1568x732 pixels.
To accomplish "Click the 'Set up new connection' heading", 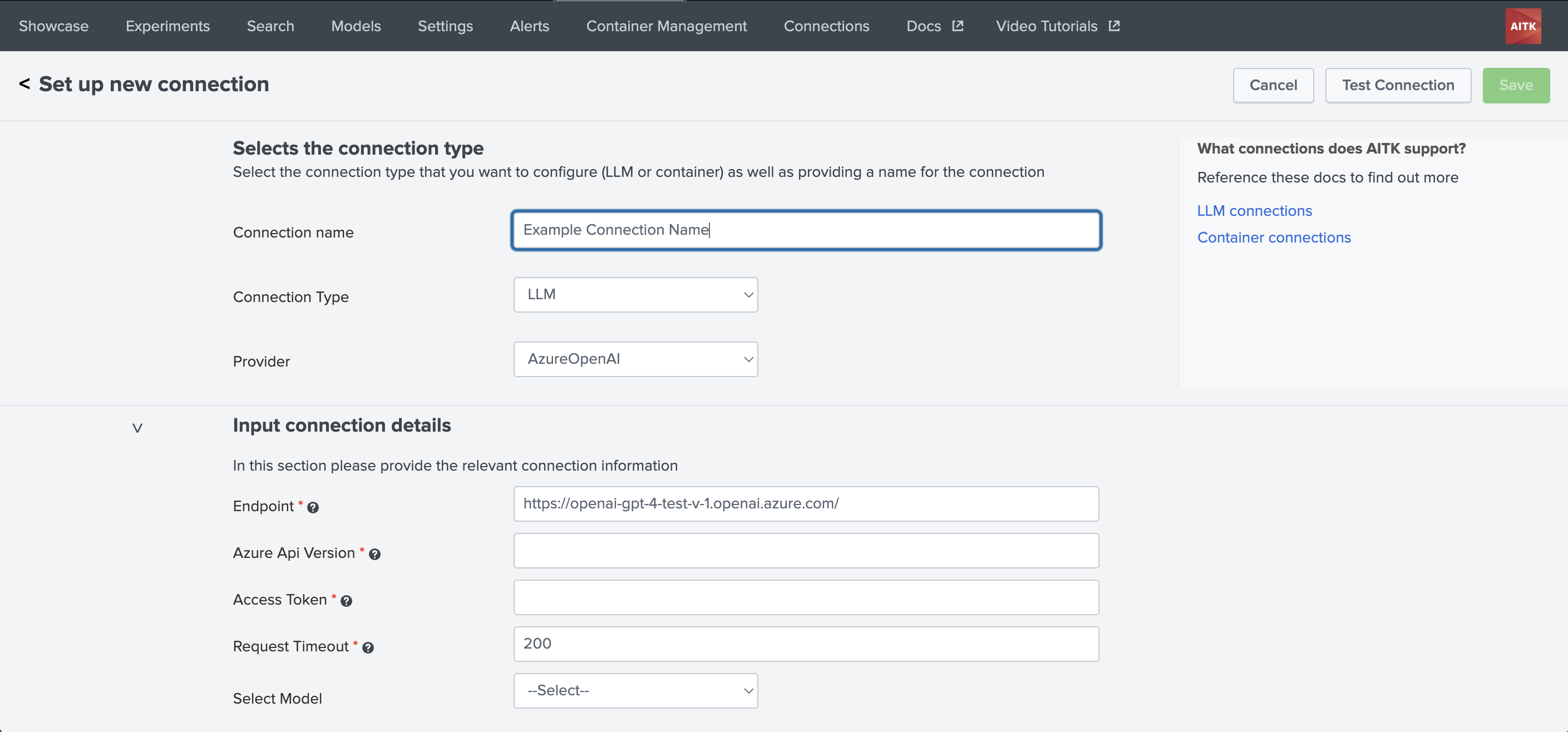I will [154, 84].
